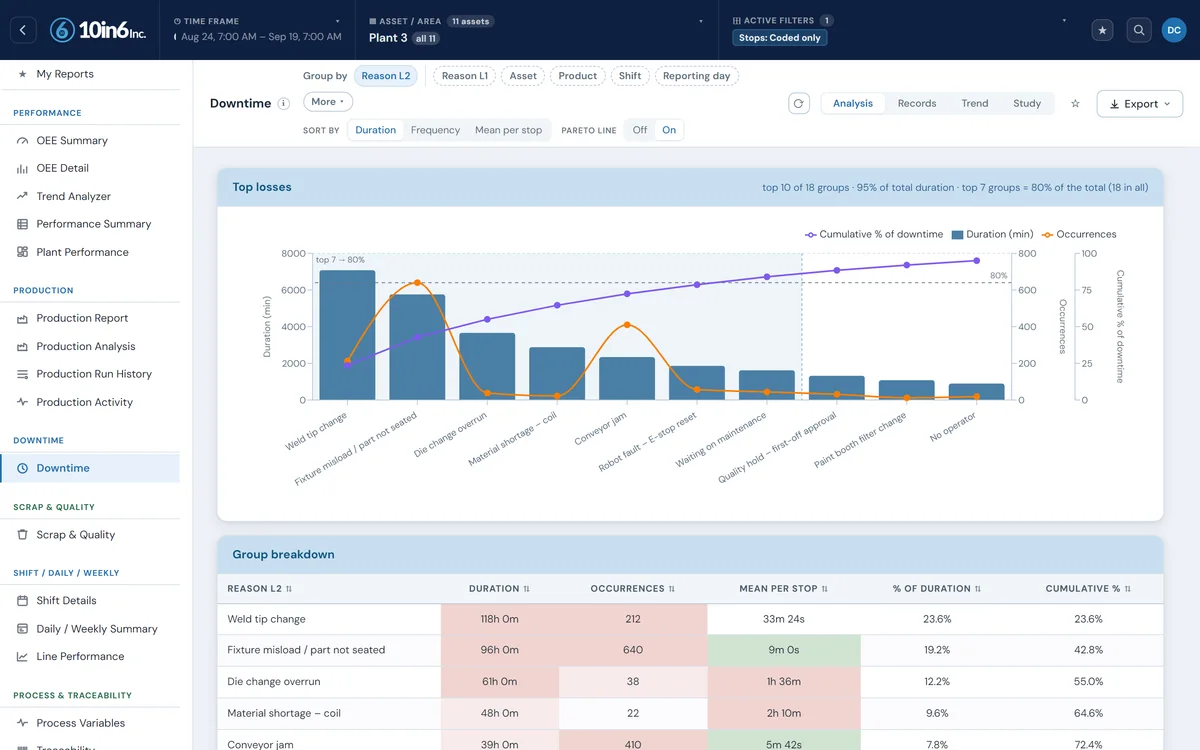
Task: Open the Asset / Area dropdown
Action: pyautogui.click(x=538, y=30)
